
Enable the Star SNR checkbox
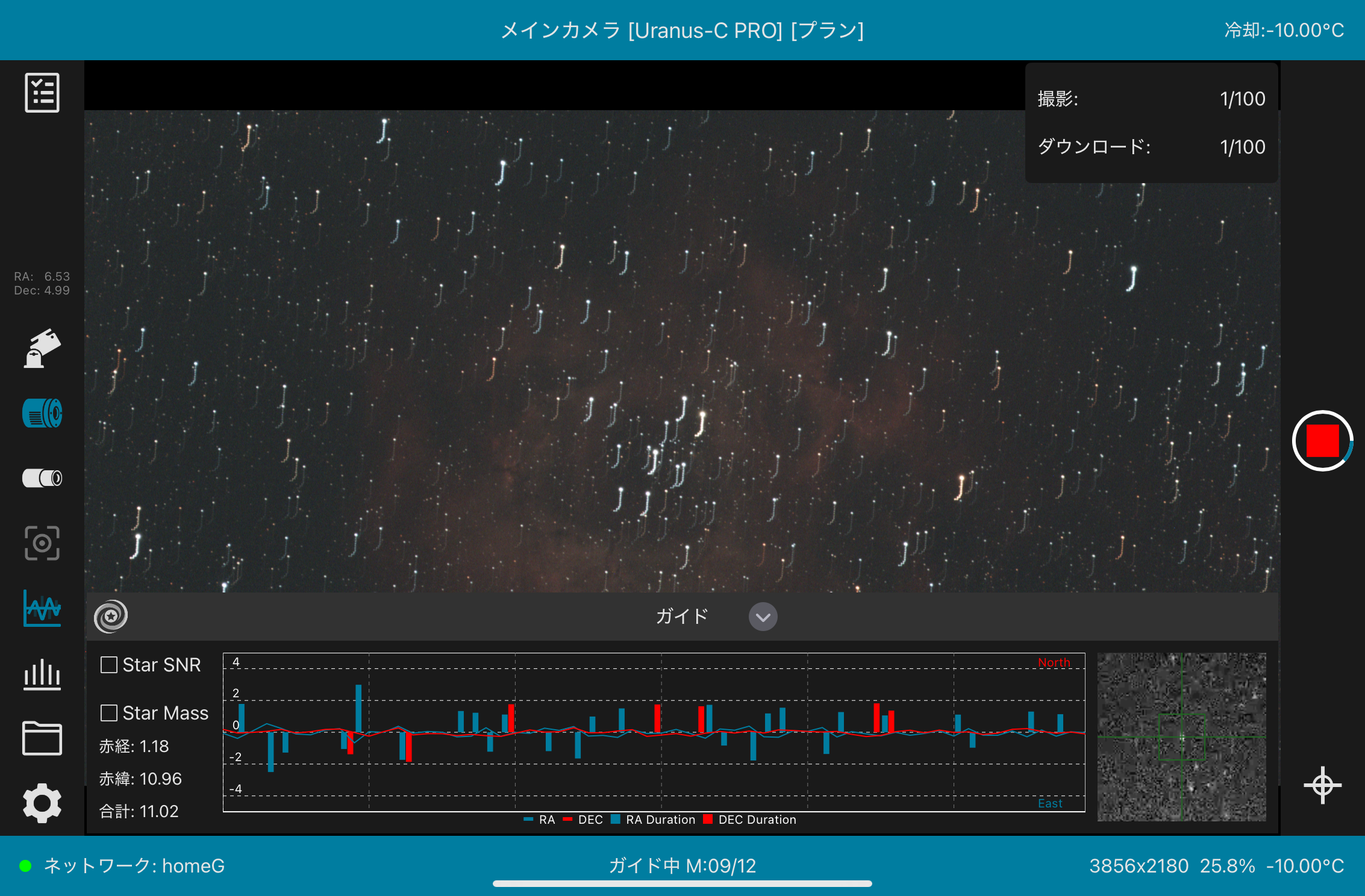[109, 665]
